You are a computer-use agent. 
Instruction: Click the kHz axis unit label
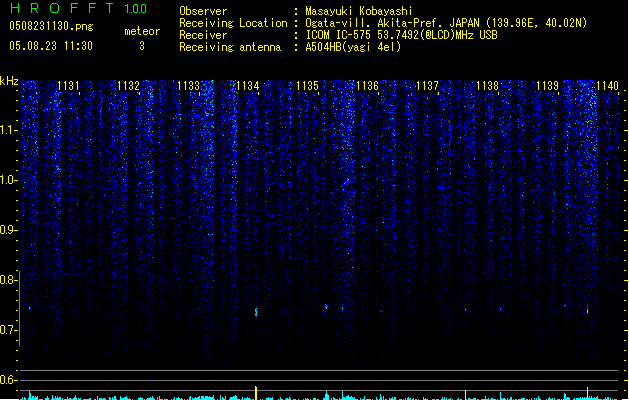click(x=9, y=81)
